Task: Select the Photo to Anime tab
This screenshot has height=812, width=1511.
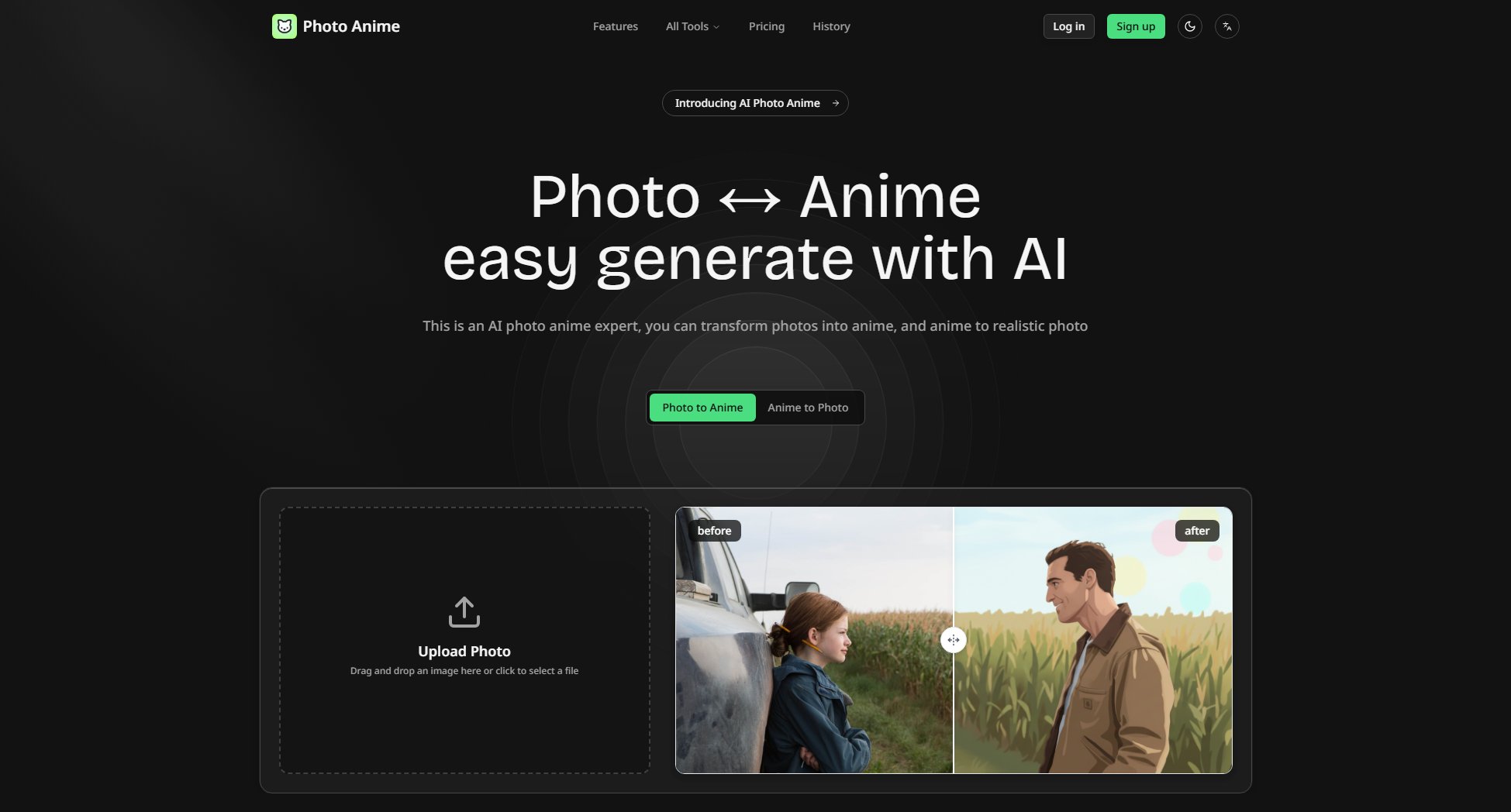Action: click(702, 408)
